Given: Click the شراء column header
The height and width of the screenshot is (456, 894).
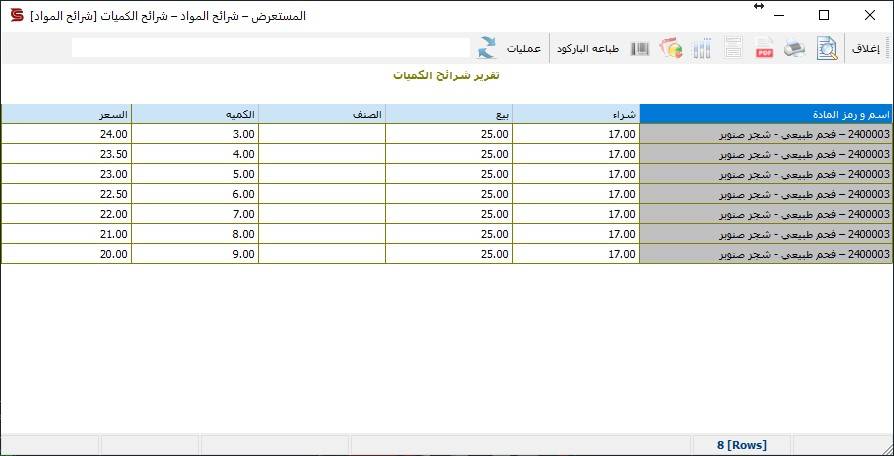Looking at the screenshot, I should [x=576, y=114].
